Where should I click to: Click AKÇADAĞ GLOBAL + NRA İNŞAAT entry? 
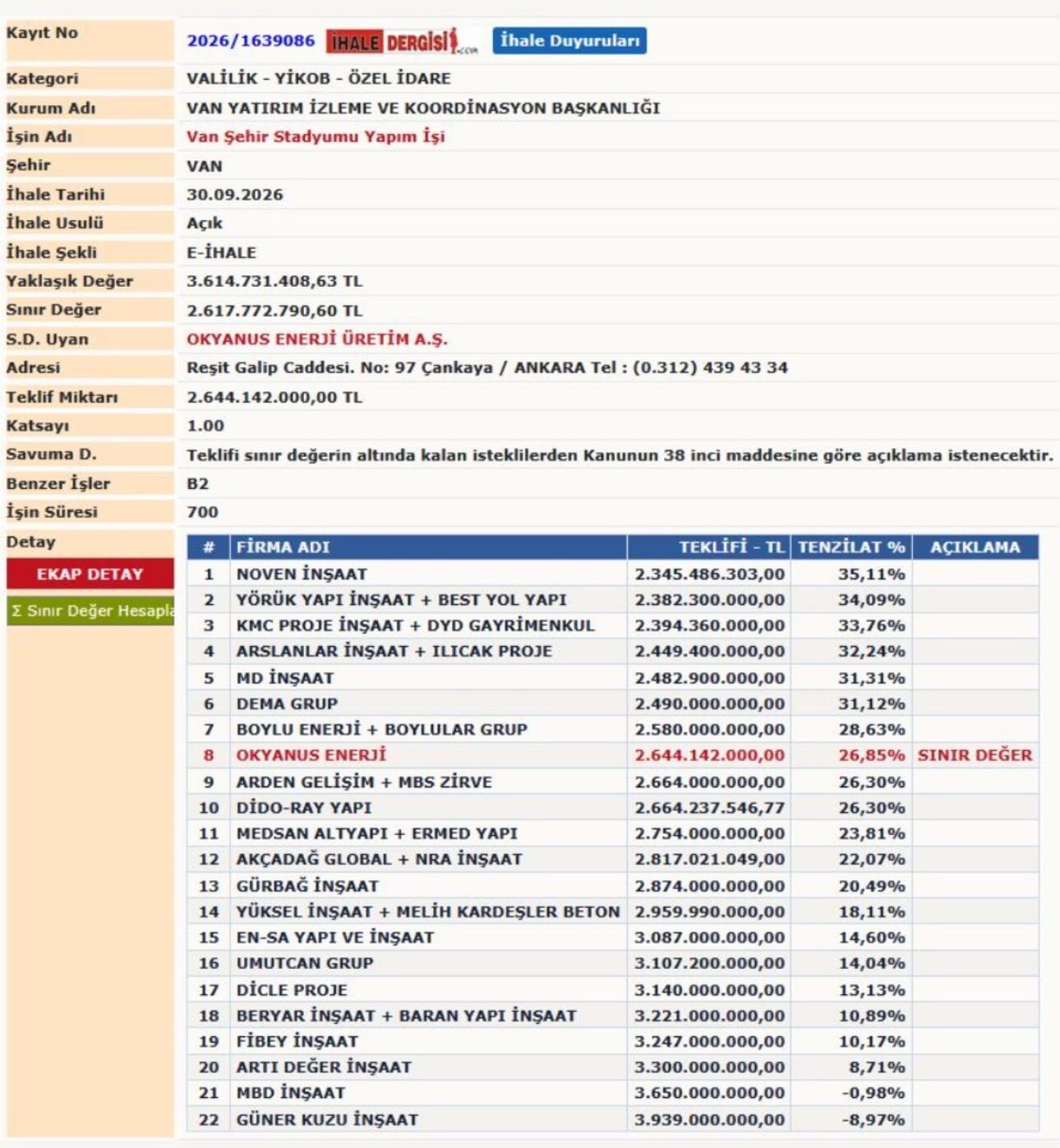pyautogui.click(x=379, y=859)
